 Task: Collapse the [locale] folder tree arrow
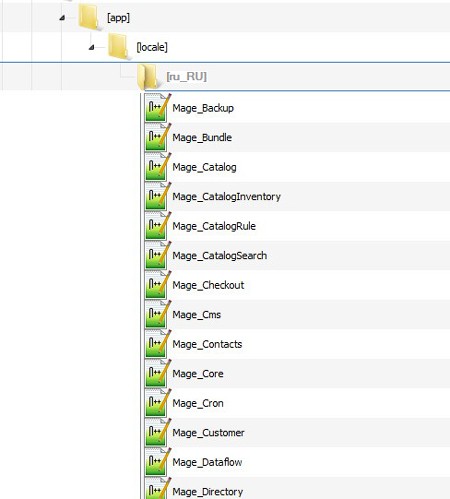[91, 48]
